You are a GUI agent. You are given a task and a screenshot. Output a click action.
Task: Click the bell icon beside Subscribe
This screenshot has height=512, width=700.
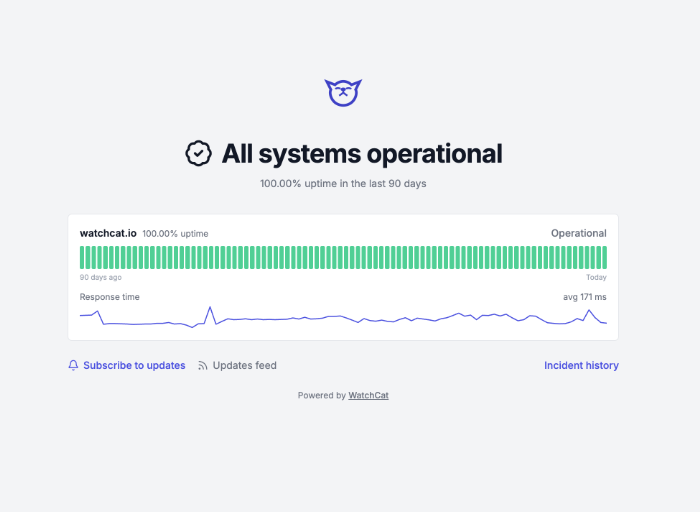[73, 365]
